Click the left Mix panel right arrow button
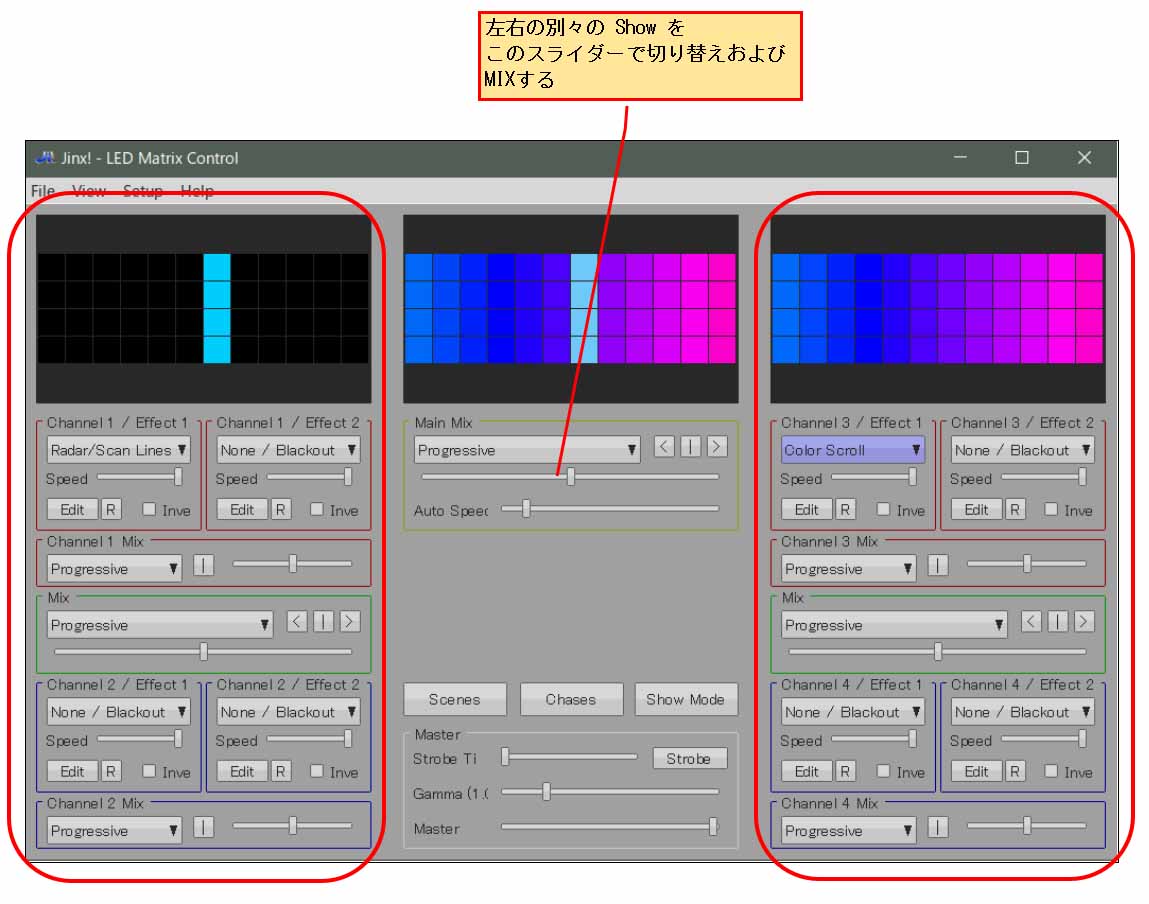This screenshot has width=1149, height=904. pos(350,621)
